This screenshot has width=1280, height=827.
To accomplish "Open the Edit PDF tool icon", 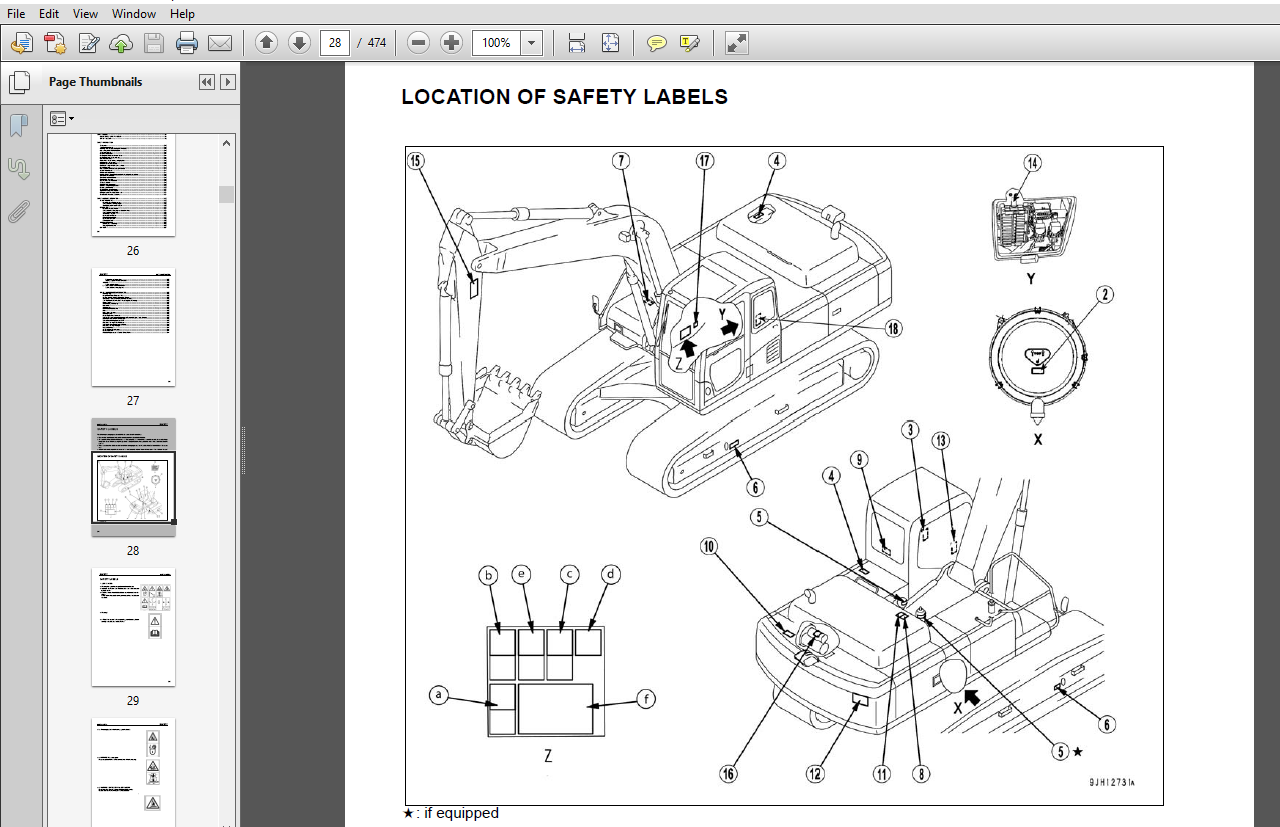I will 88,43.
